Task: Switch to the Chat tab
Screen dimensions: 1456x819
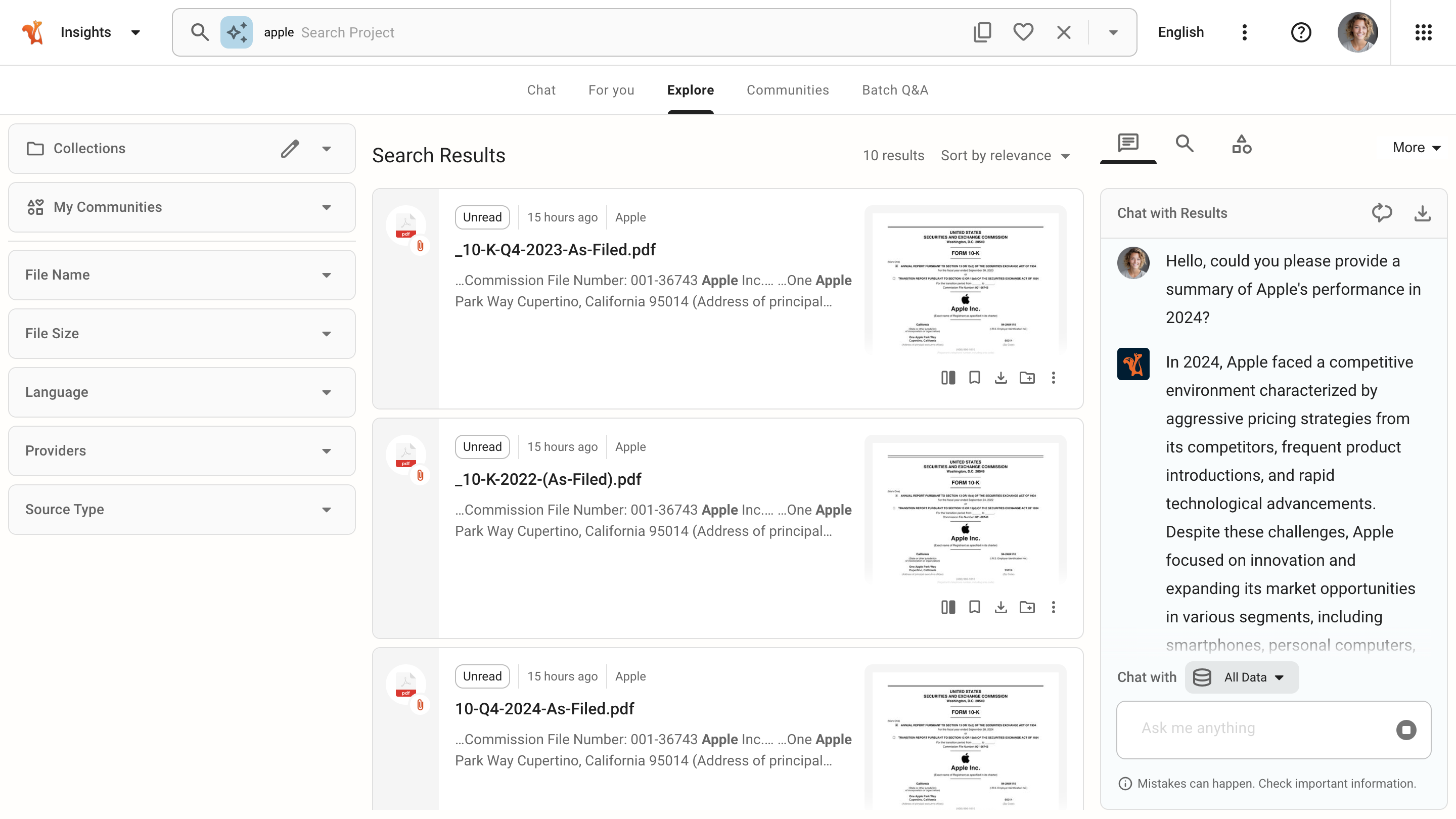Action: pyautogui.click(x=541, y=90)
